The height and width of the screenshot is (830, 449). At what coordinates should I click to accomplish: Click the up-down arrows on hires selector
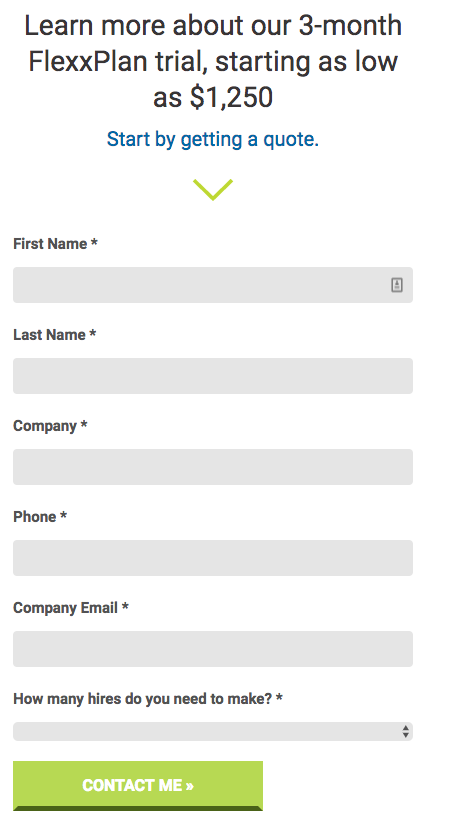click(x=405, y=732)
